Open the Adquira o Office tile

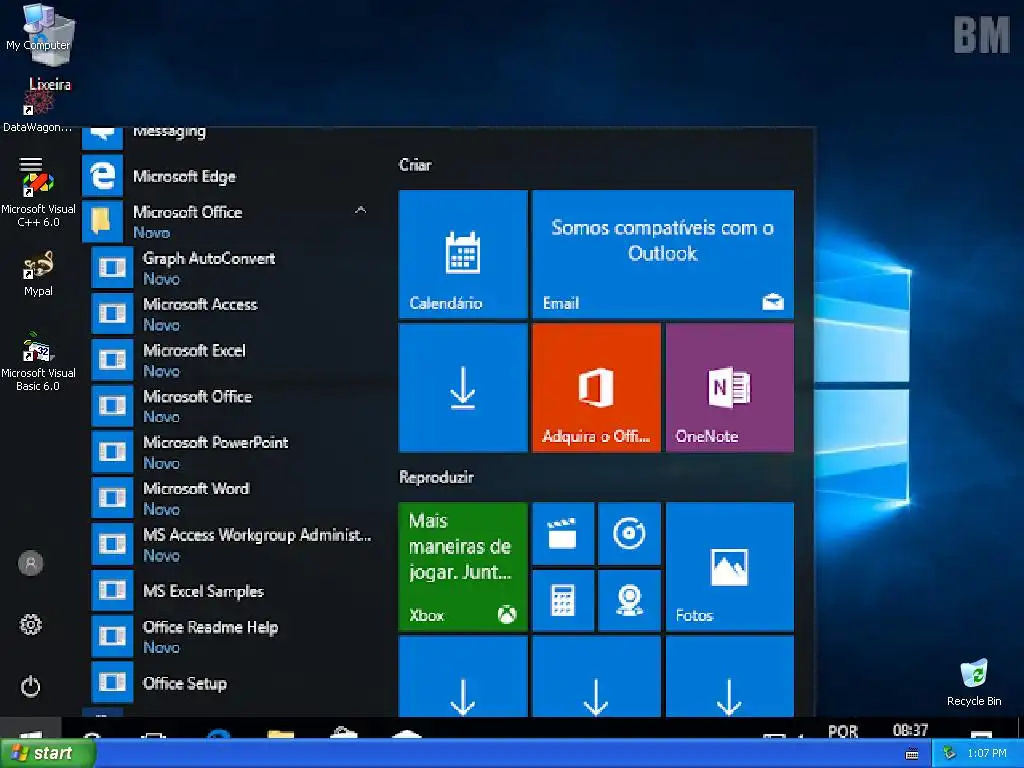[x=596, y=387]
